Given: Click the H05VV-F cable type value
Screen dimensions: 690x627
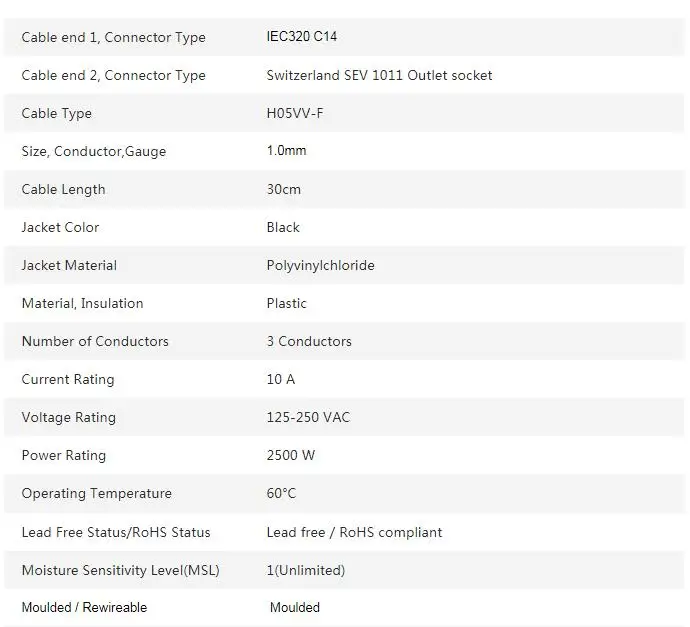Looking at the screenshot, I should click(x=295, y=113).
